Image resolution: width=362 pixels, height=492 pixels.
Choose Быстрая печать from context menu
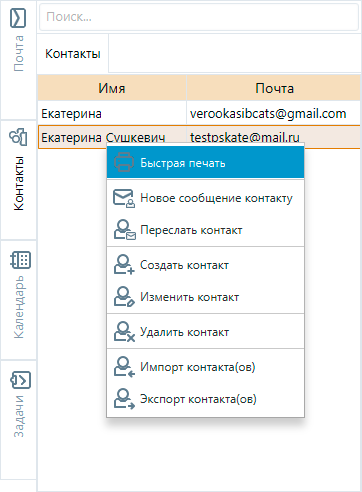[205, 163]
